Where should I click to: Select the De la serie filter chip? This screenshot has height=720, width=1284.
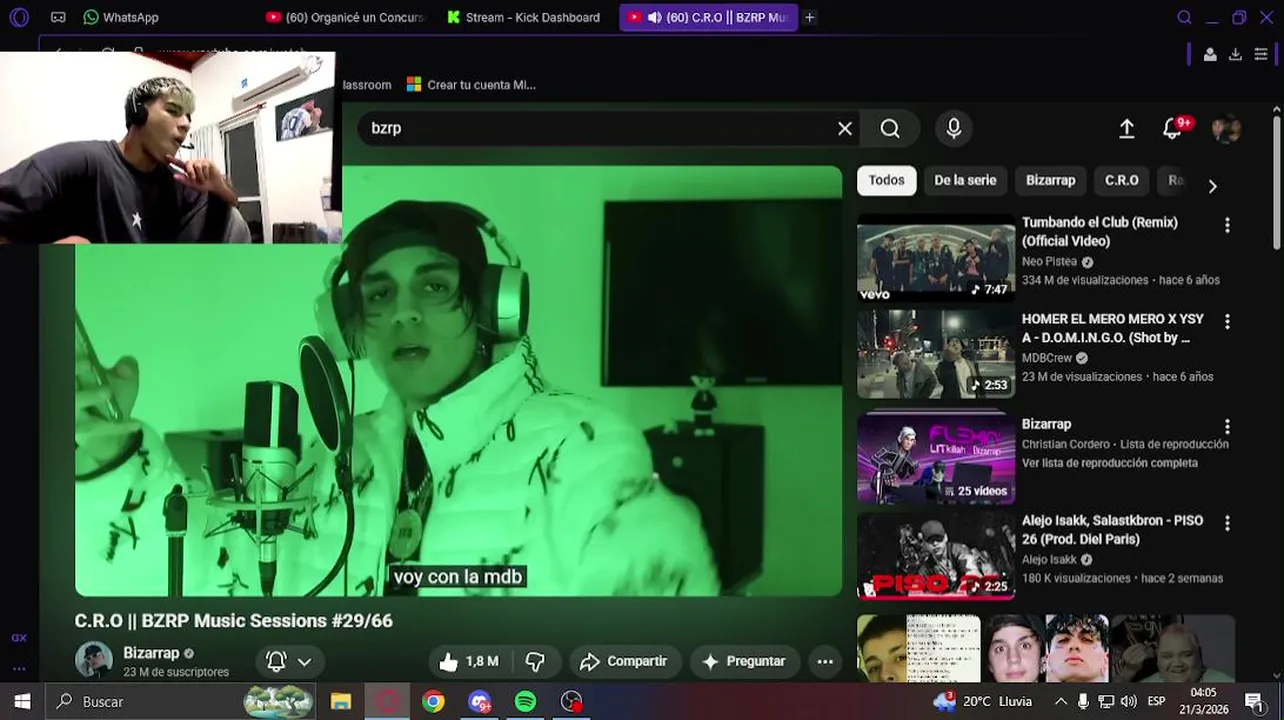[965, 180]
